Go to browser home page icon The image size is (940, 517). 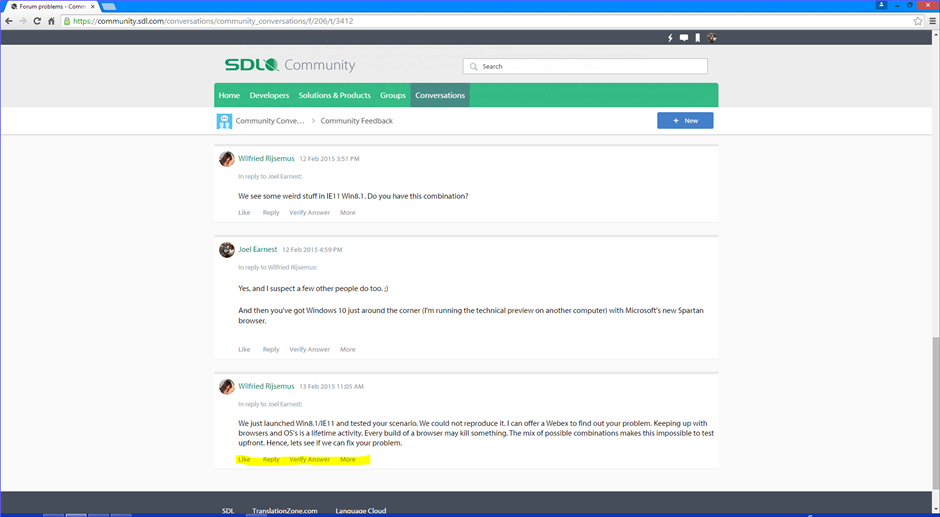[51, 21]
